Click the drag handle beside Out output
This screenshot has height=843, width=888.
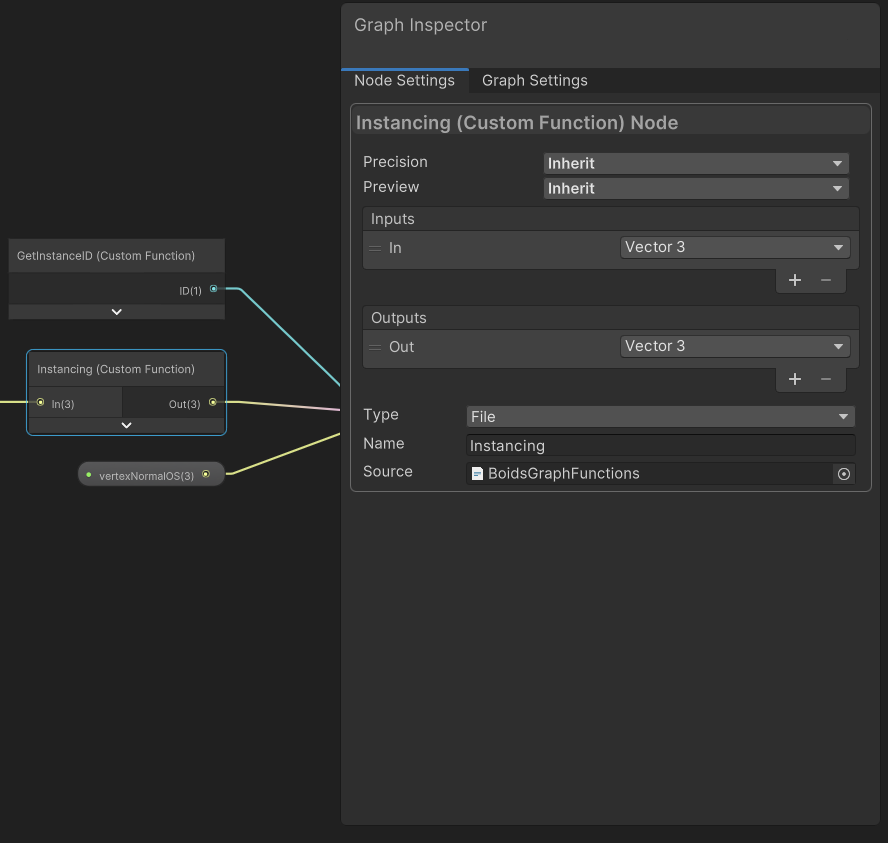375,347
